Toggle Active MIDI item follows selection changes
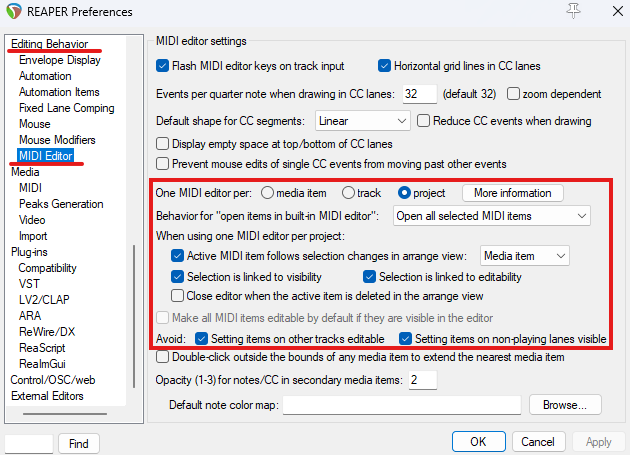630x455 pixels. [177, 256]
